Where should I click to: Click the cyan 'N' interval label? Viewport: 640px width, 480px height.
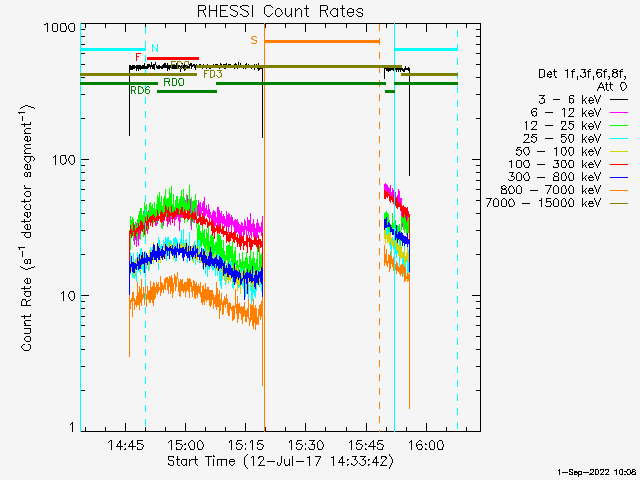155,48
